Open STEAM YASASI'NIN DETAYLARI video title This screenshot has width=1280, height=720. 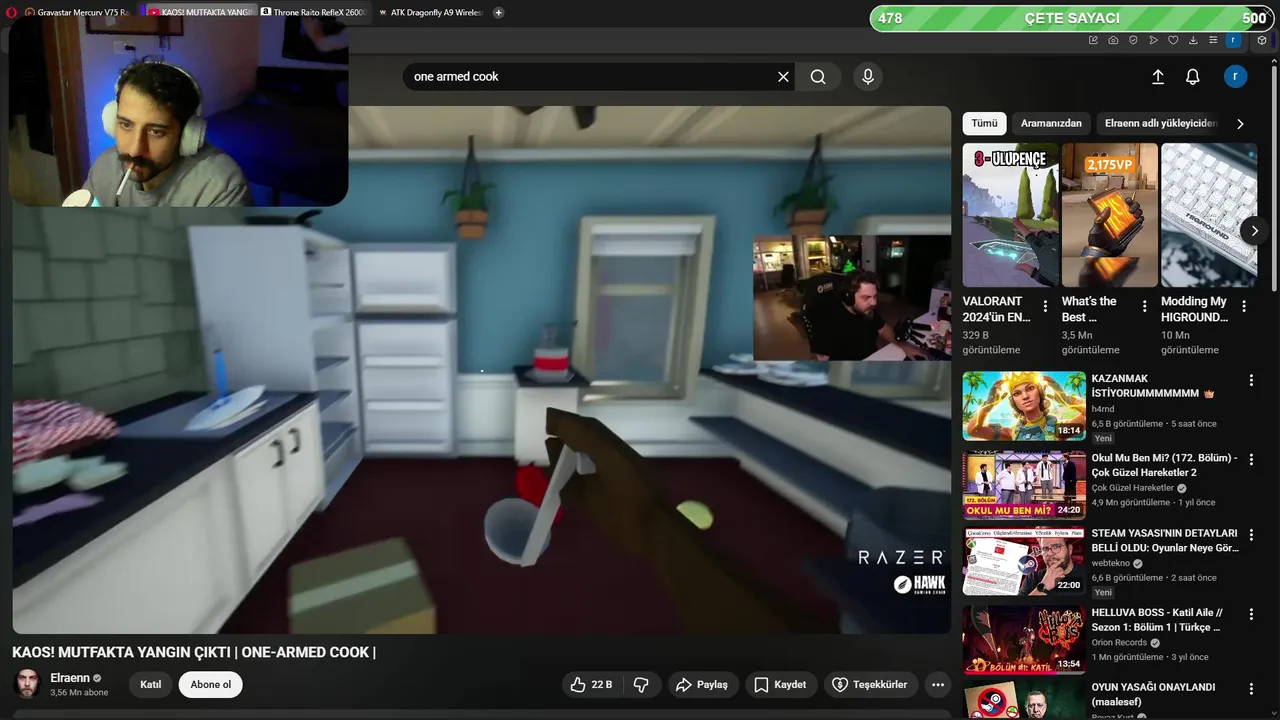[1165, 541]
